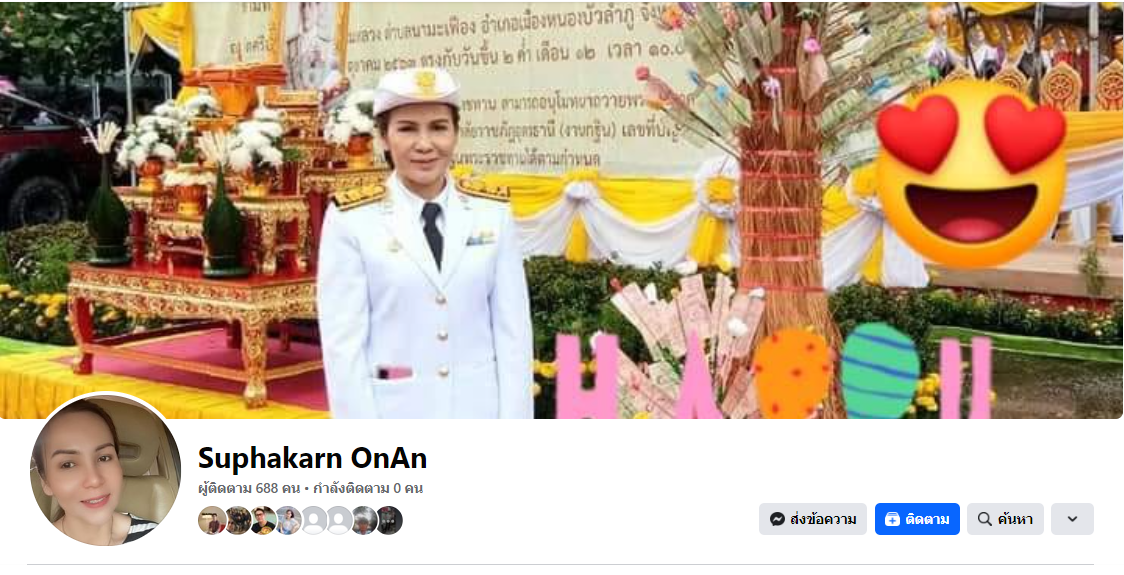
Task: Open the follower avatar of the man in glasses
Action: click(x=263, y=521)
